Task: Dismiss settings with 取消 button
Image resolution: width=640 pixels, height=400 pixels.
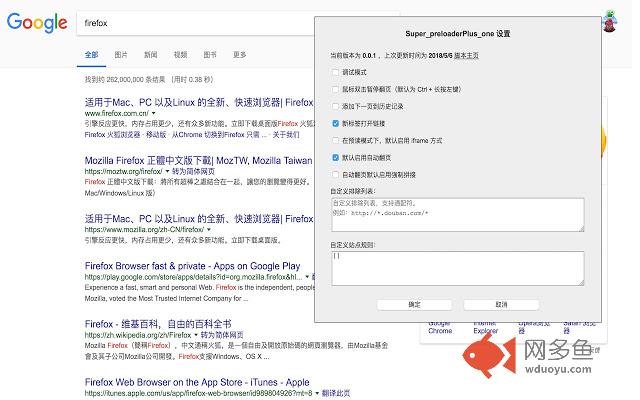Action: [x=501, y=304]
